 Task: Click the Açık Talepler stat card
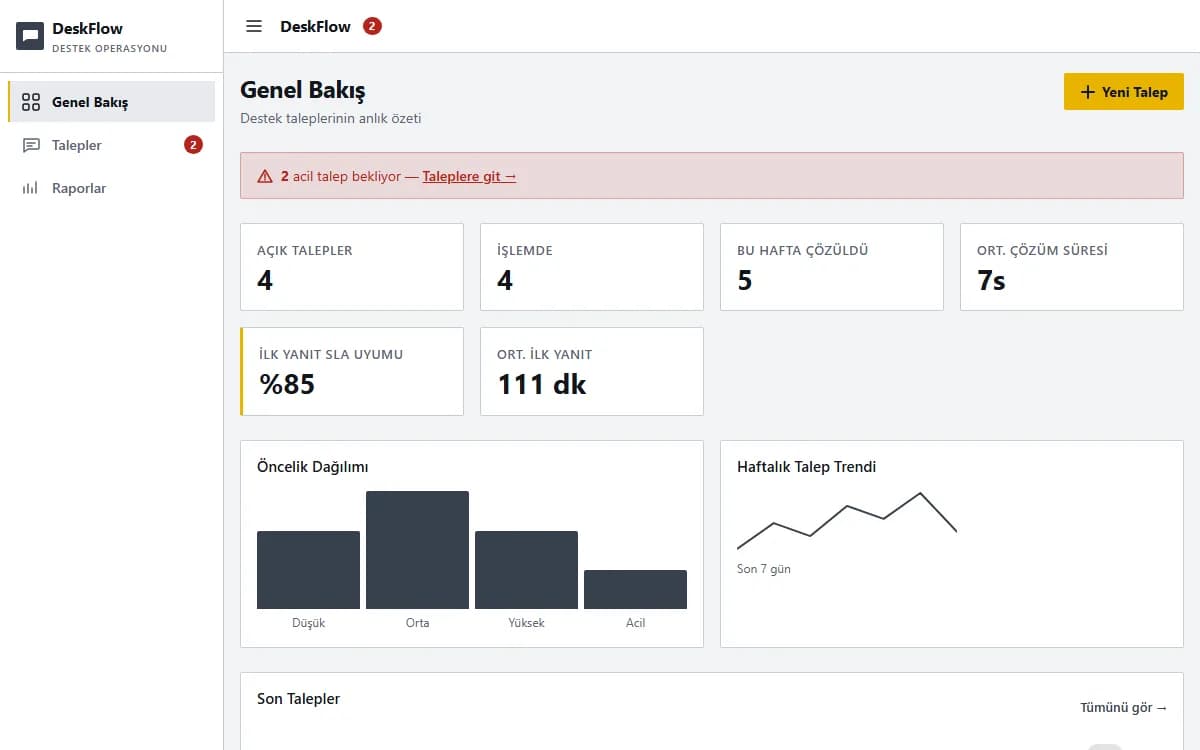(352, 267)
